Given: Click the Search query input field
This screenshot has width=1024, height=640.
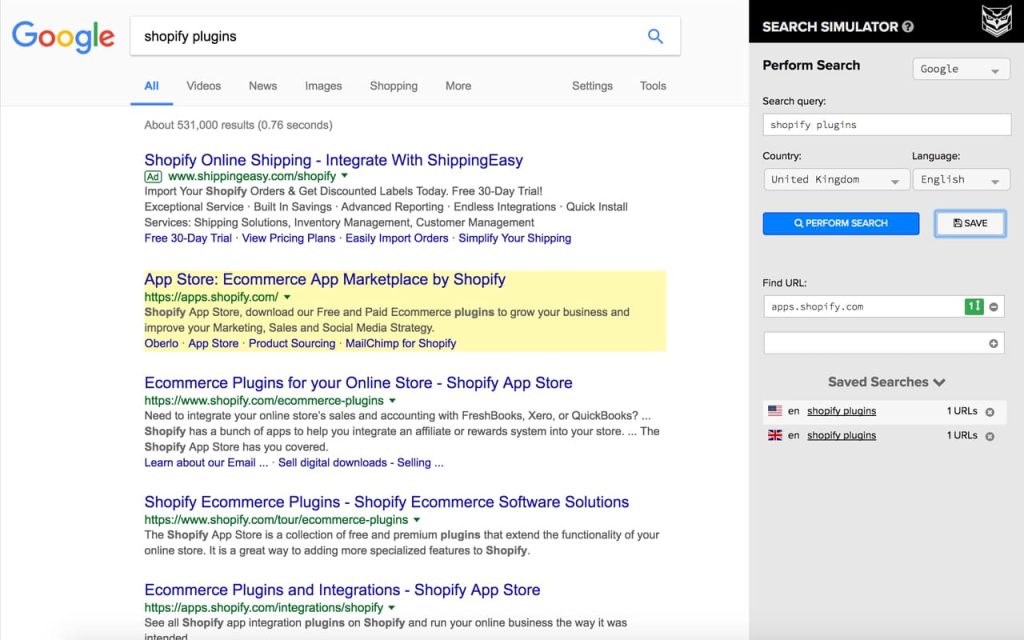Looking at the screenshot, I should [x=886, y=124].
